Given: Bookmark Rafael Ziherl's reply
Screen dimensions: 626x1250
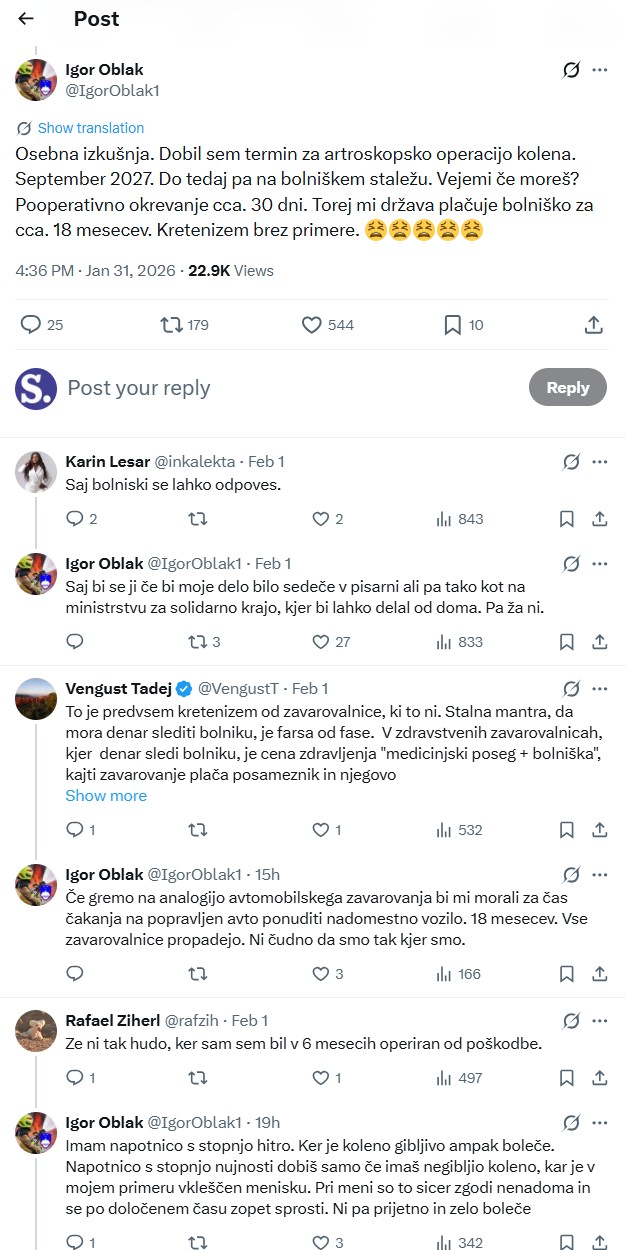Looking at the screenshot, I should (x=567, y=1078).
